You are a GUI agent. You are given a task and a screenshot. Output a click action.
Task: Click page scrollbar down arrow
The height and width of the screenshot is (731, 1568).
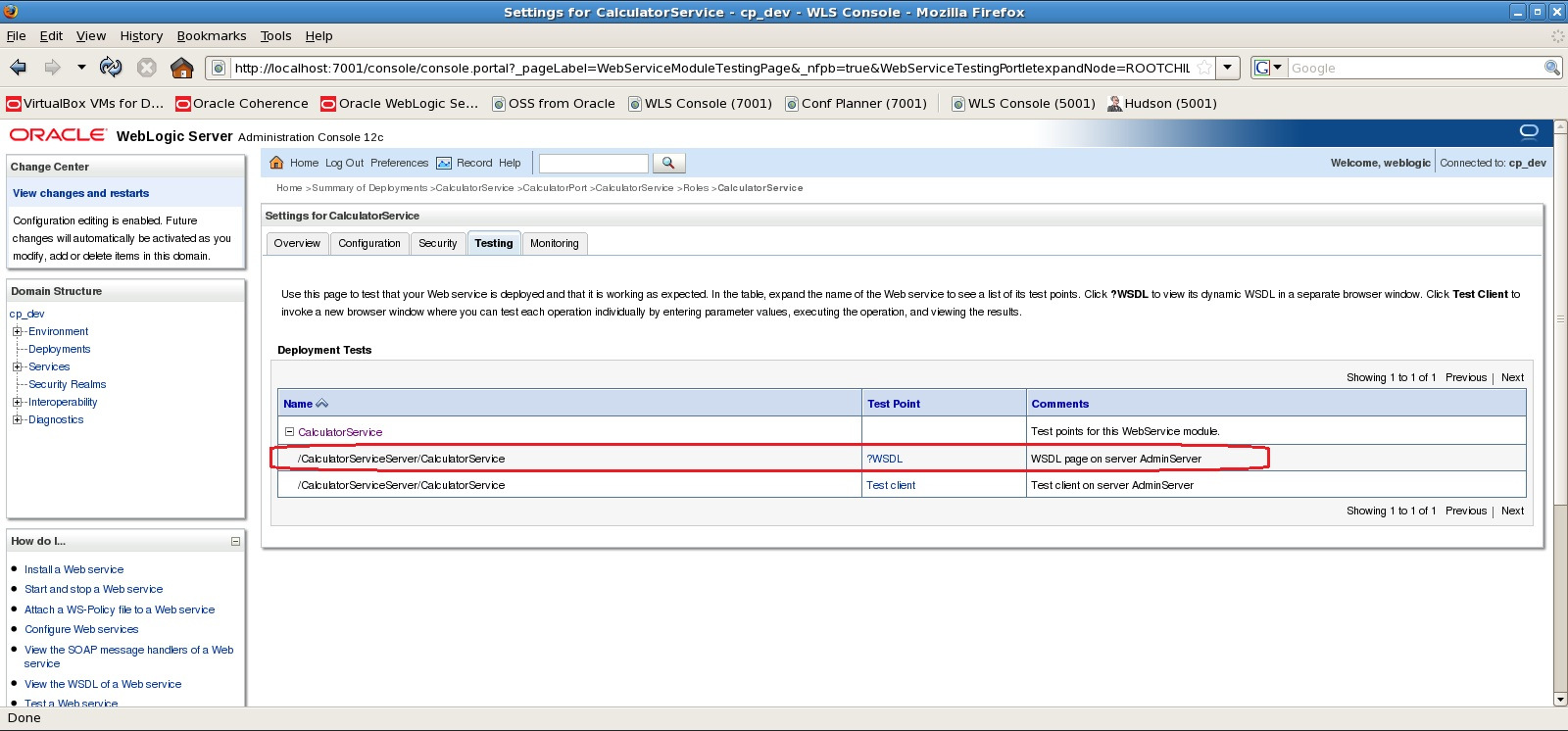[1560, 700]
